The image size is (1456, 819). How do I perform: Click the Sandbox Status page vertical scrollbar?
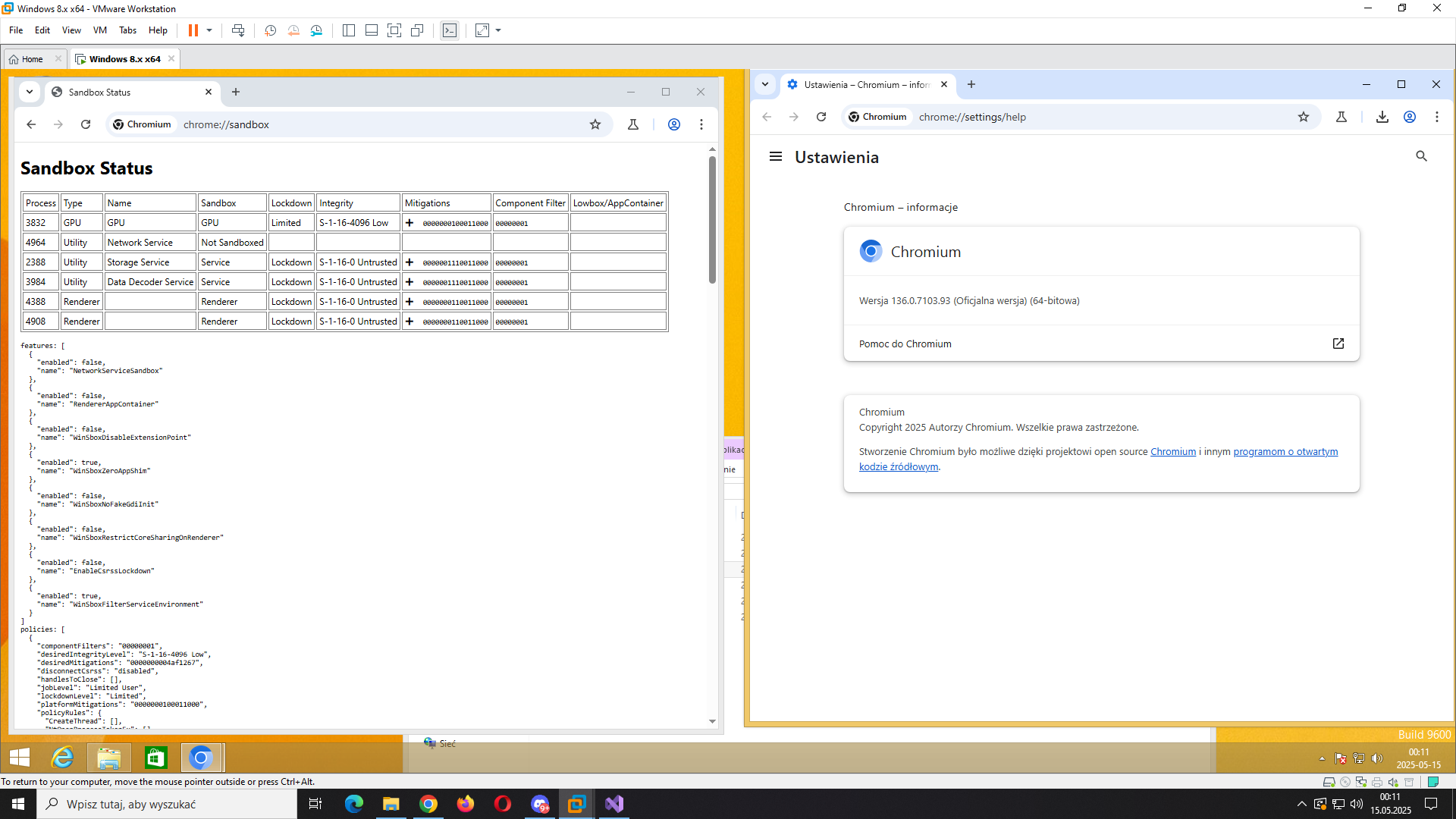(x=712, y=220)
